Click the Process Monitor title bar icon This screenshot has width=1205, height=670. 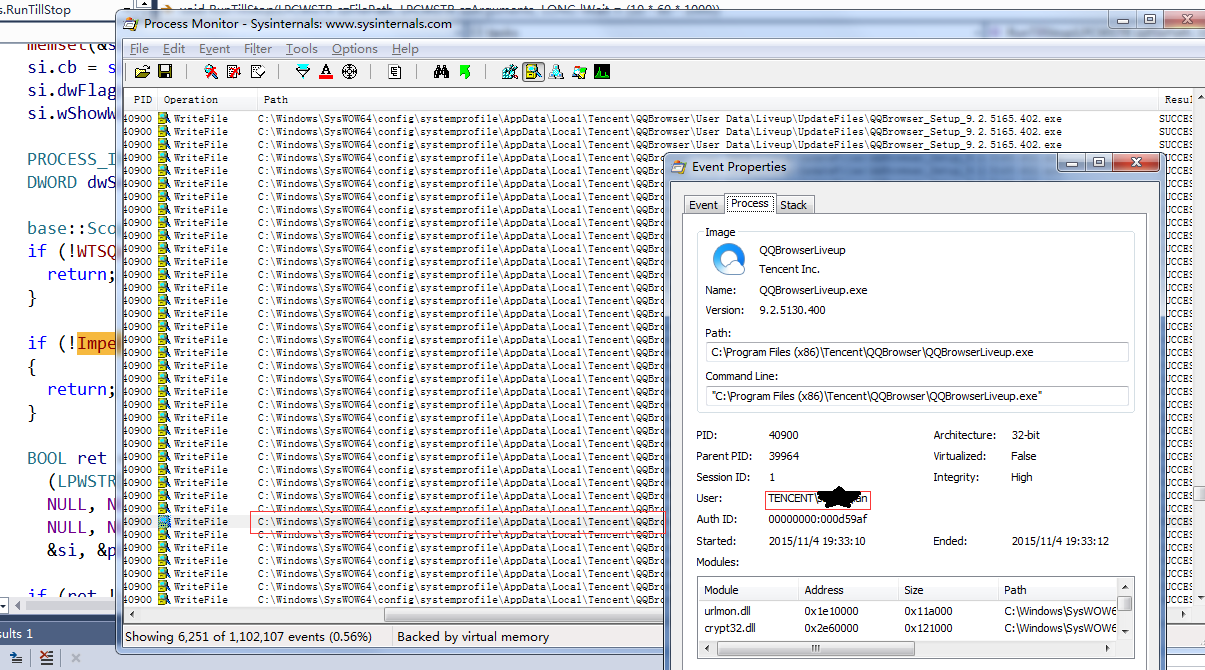(x=131, y=23)
